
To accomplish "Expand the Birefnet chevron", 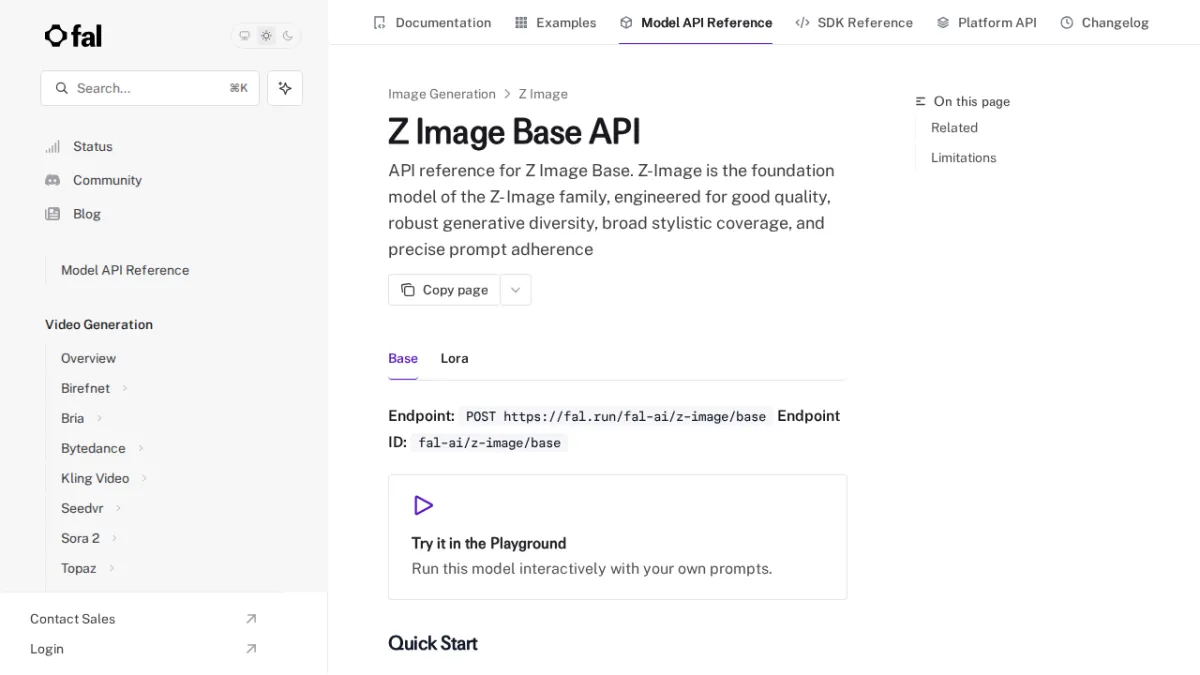I will coord(125,388).
